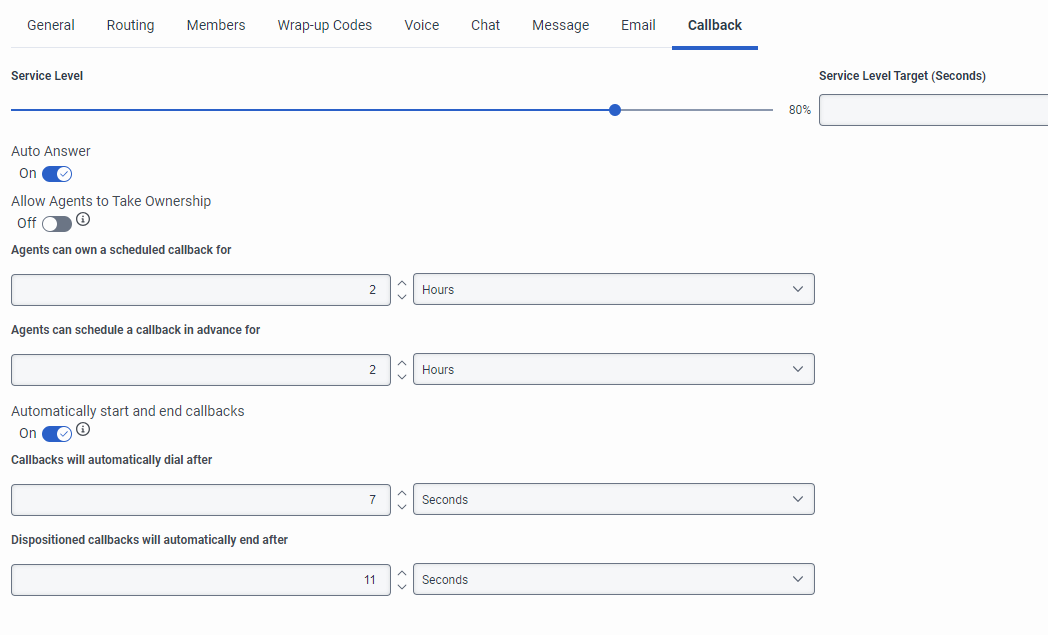Viewport: 1048px width, 635px height.
Task: Expand the dispositioned callbacks end unit dropdown
Action: [x=613, y=580]
